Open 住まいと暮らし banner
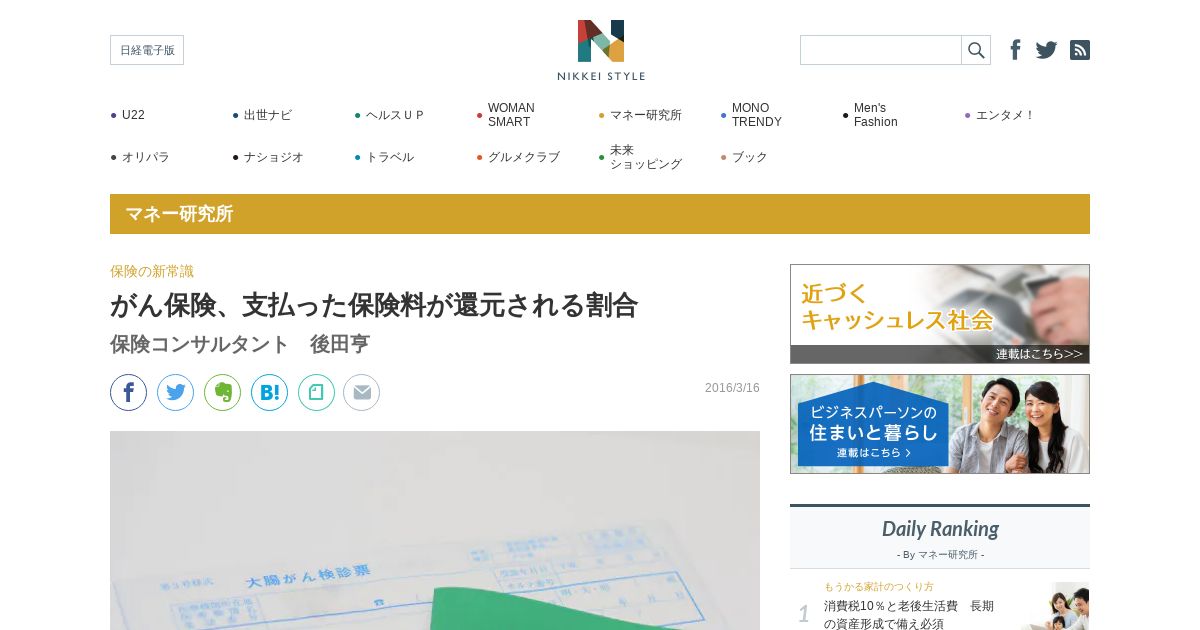1200x630 pixels. click(x=940, y=424)
